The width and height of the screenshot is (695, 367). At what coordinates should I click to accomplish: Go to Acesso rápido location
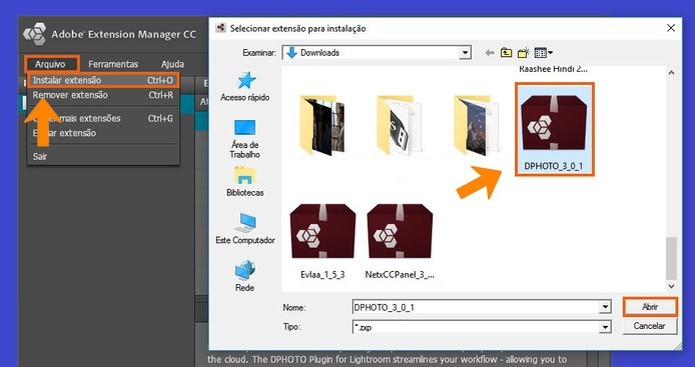click(245, 87)
